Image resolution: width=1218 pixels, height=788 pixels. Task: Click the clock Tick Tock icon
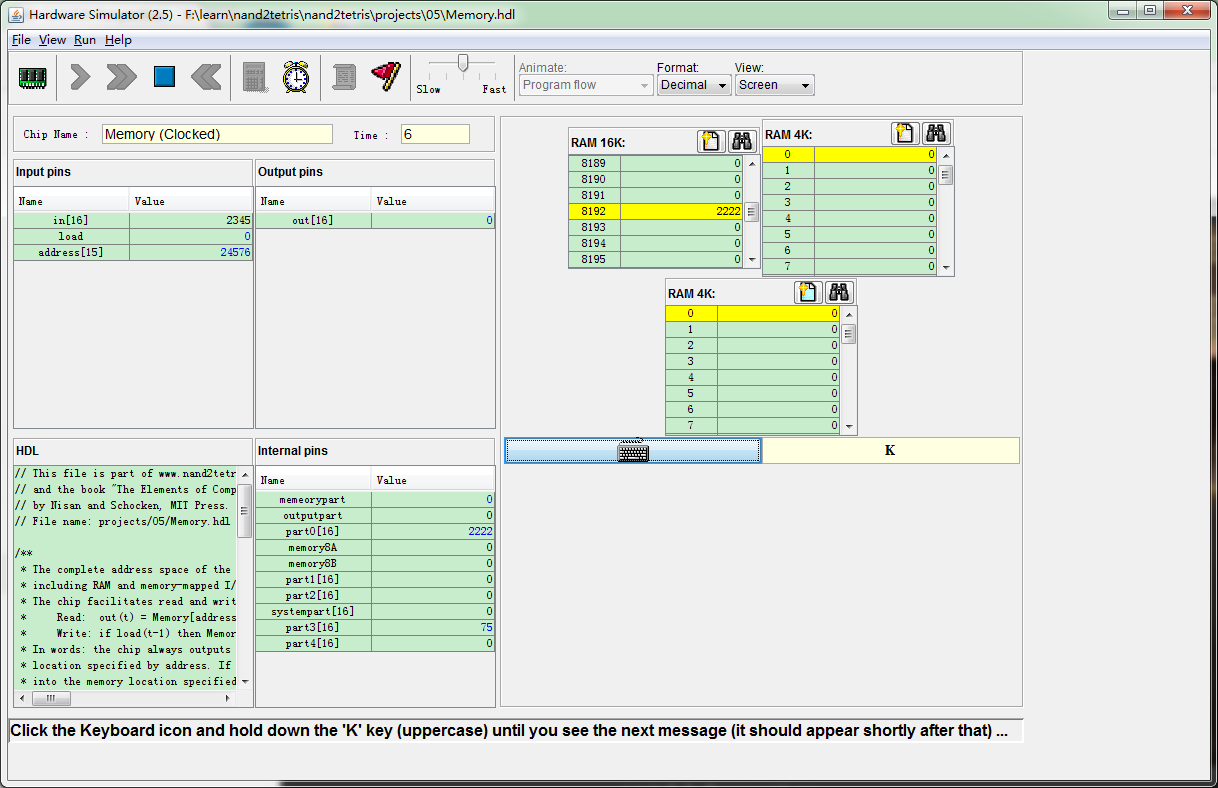click(x=295, y=77)
